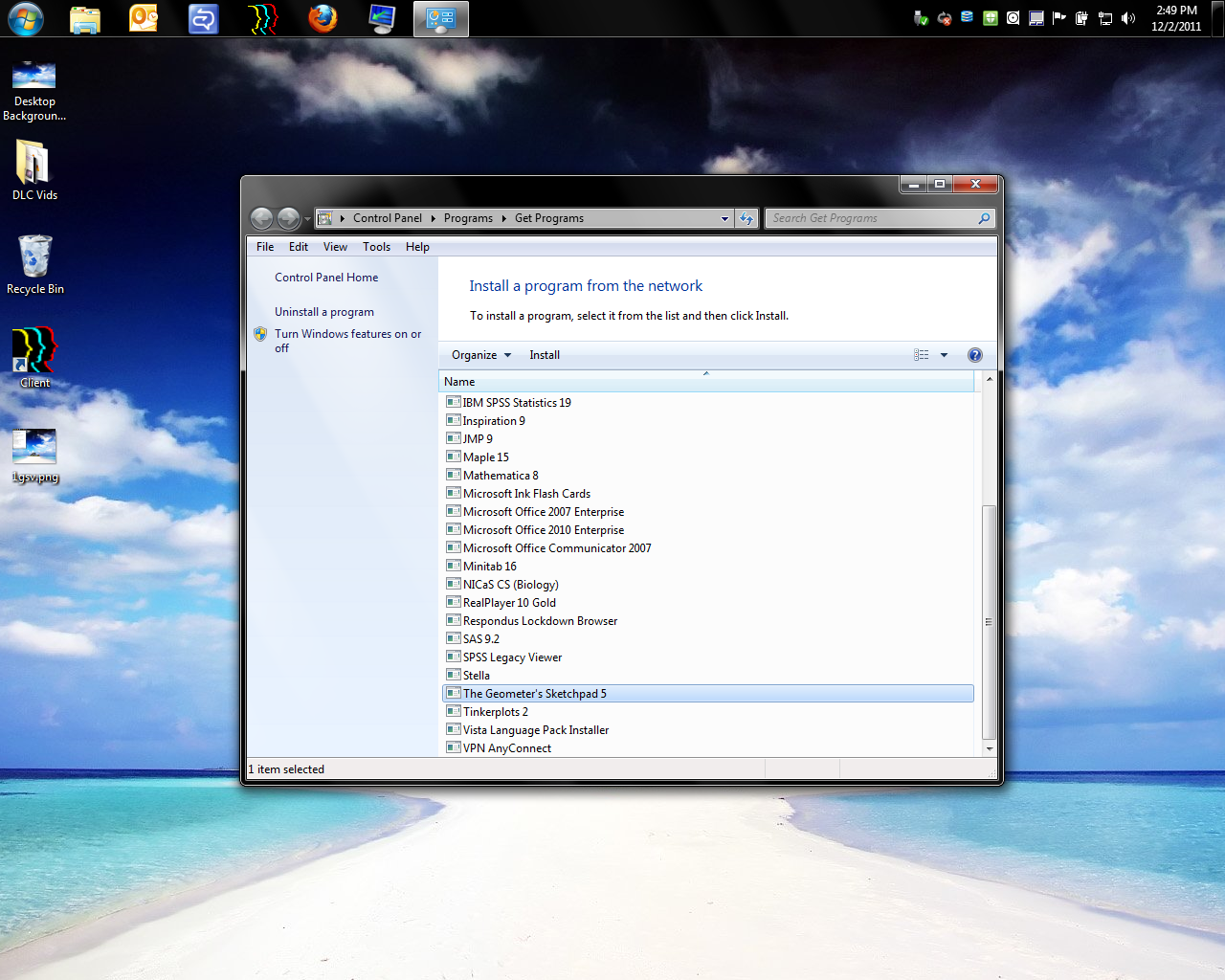Open Firefox from the taskbar

point(323,19)
